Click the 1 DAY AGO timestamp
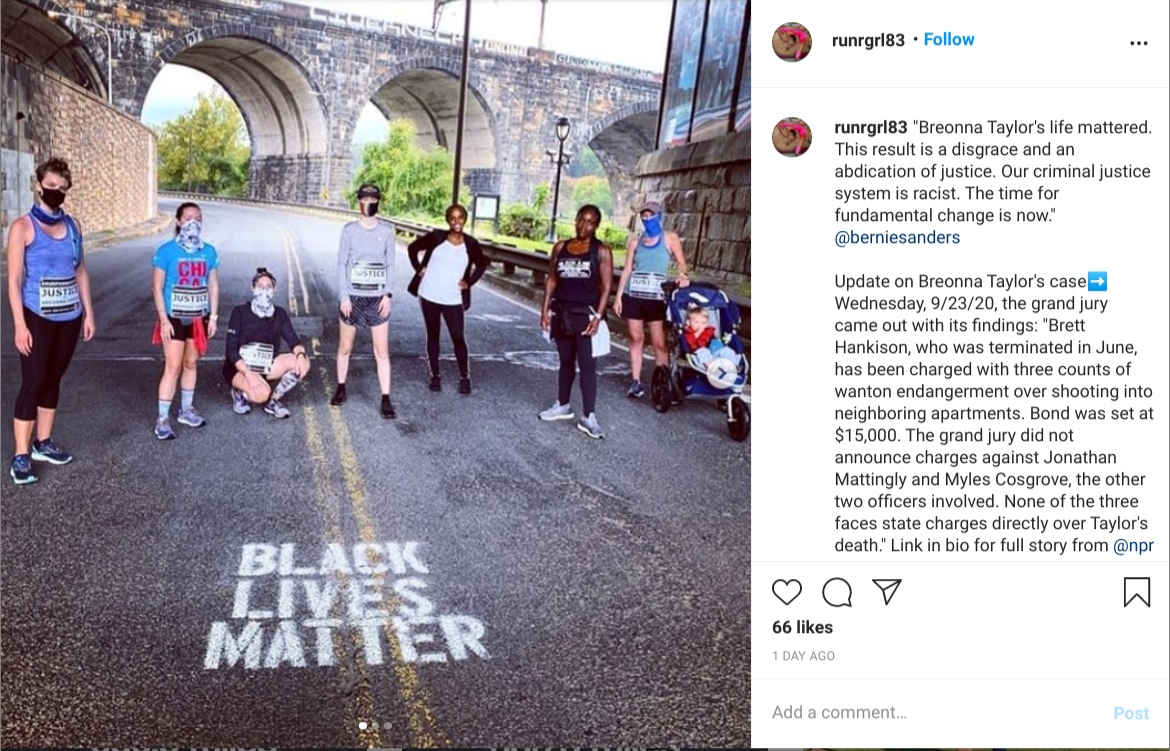The width and height of the screenshot is (1170, 751). tap(803, 656)
